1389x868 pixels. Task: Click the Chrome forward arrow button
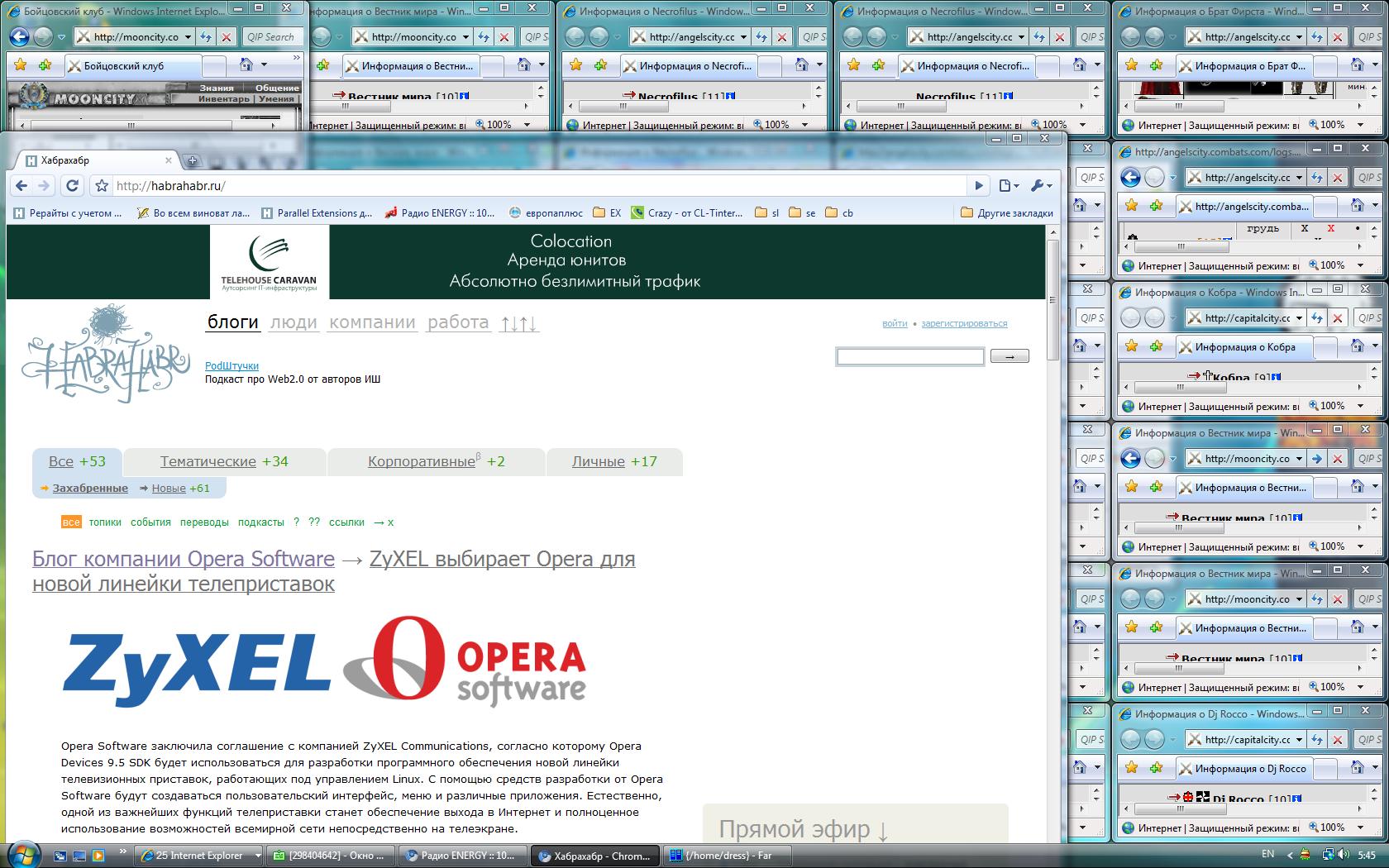coord(44,186)
